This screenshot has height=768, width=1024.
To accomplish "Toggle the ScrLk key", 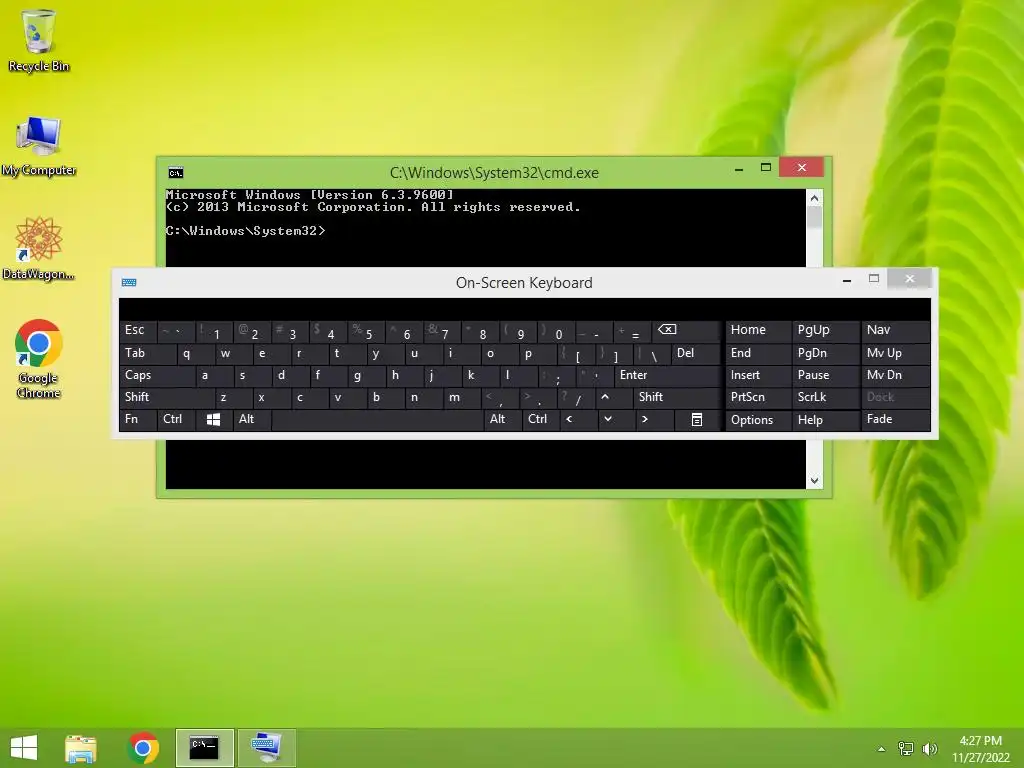I will 825,397.
